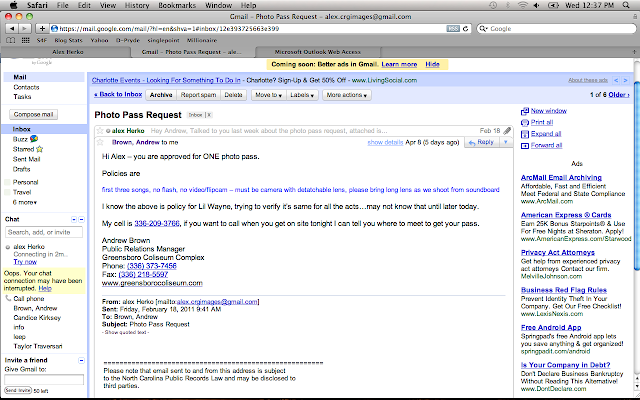Screen dimensions: 640x400
Task: Open Time Machine status icon
Action: click(493, 5)
